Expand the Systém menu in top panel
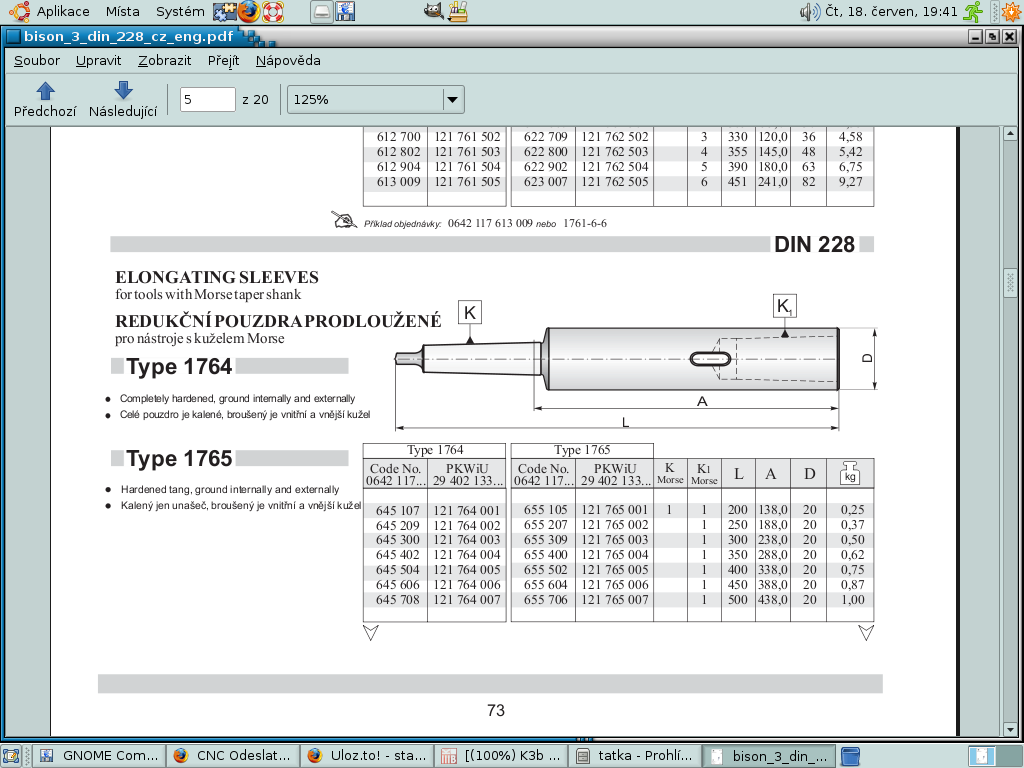The image size is (1024, 768). pos(181,12)
